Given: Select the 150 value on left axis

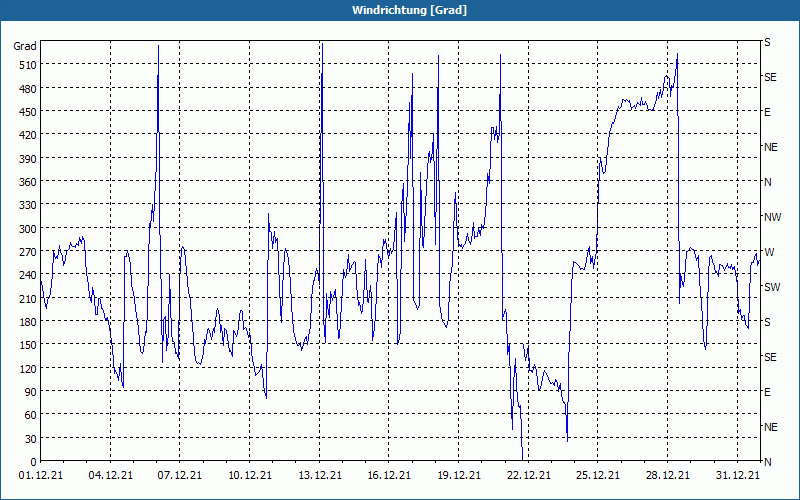Looking at the screenshot, I should pos(28,345).
